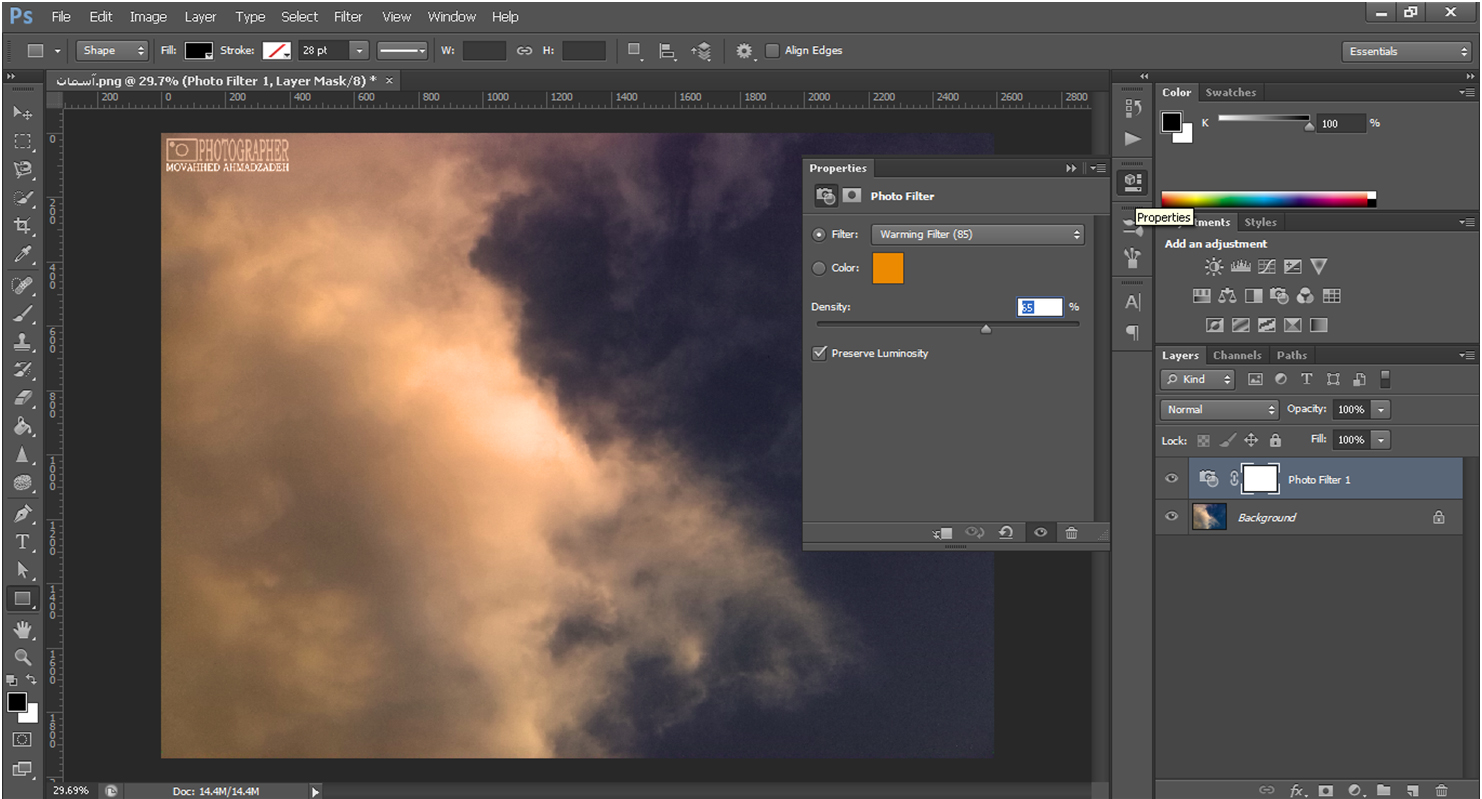Enable the Align Edges checkbox
This screenshot has width=1482, height=799.
coord(772,50)
